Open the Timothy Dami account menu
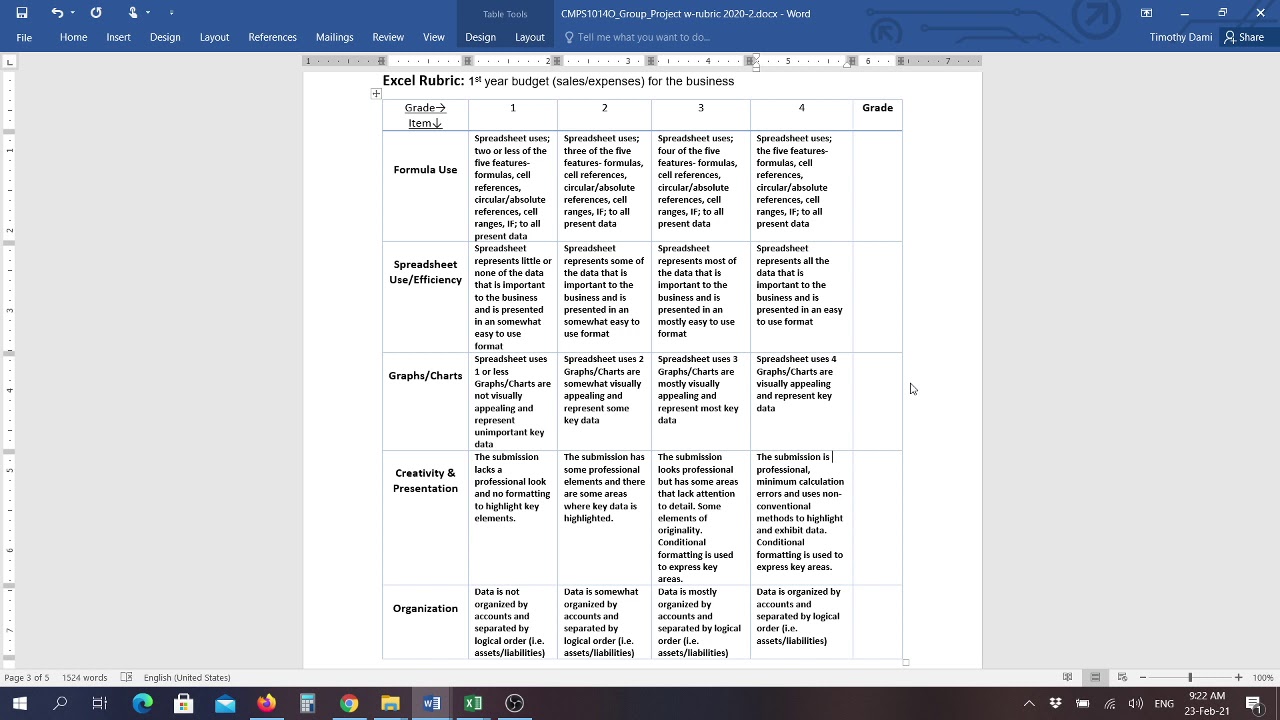The height and width of the screenshot is (720, 1280). tap(1180, 37)
